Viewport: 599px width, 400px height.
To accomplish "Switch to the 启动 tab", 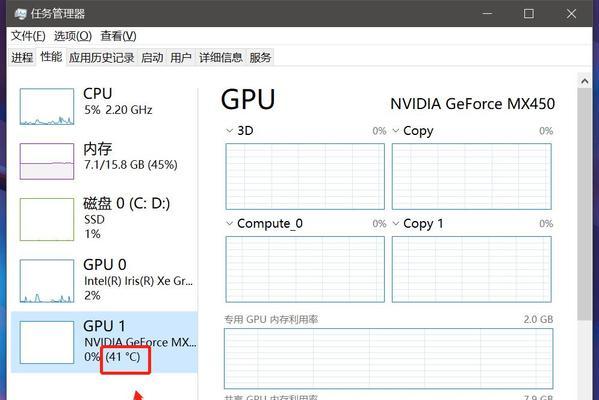I will (x=152, y=58).
